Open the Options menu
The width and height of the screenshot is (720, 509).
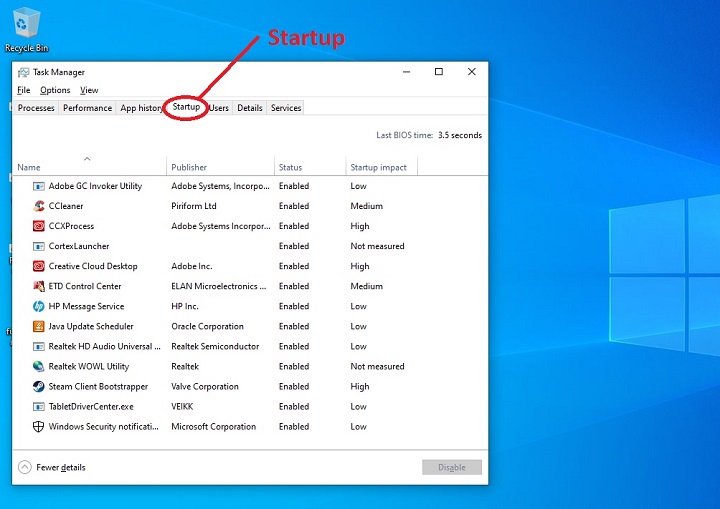(55, 90)
